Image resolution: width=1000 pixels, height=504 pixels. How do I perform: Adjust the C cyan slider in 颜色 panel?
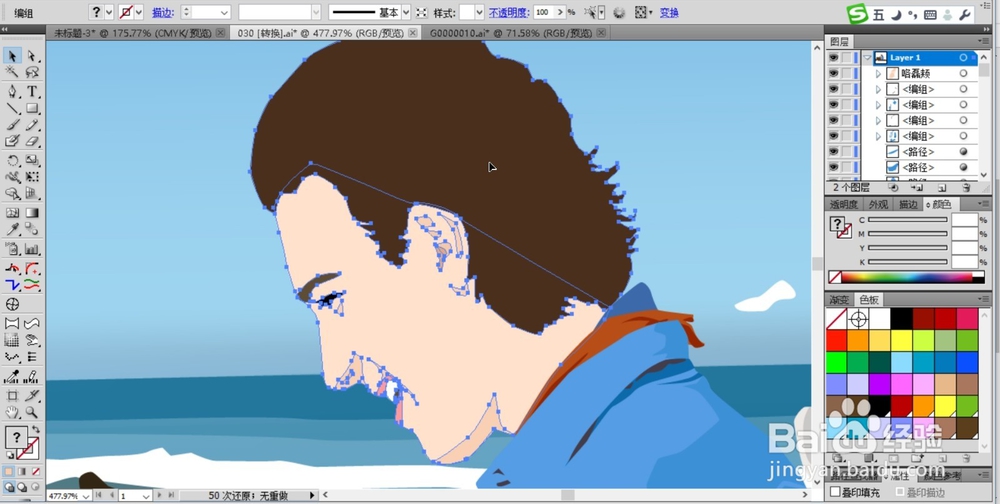[908, 219]
